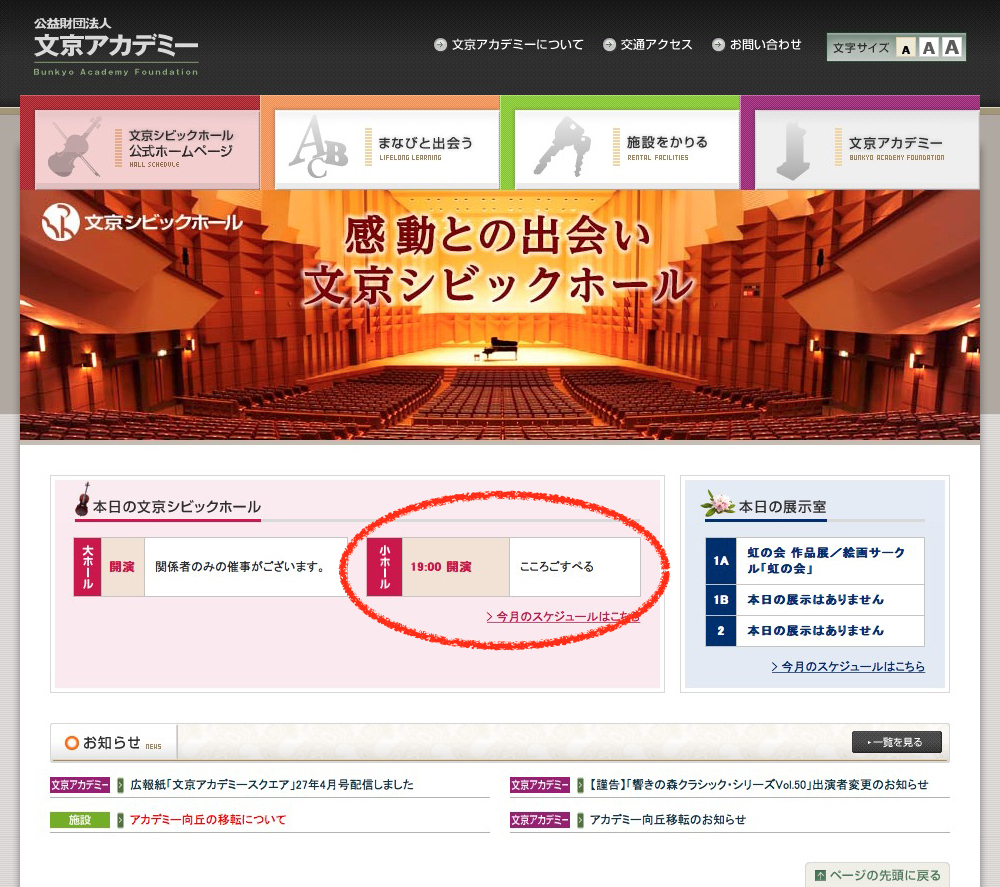Viewport: 1000px width, 887px height.
Task: Open this month's hall schedule link
Action: 562,617
